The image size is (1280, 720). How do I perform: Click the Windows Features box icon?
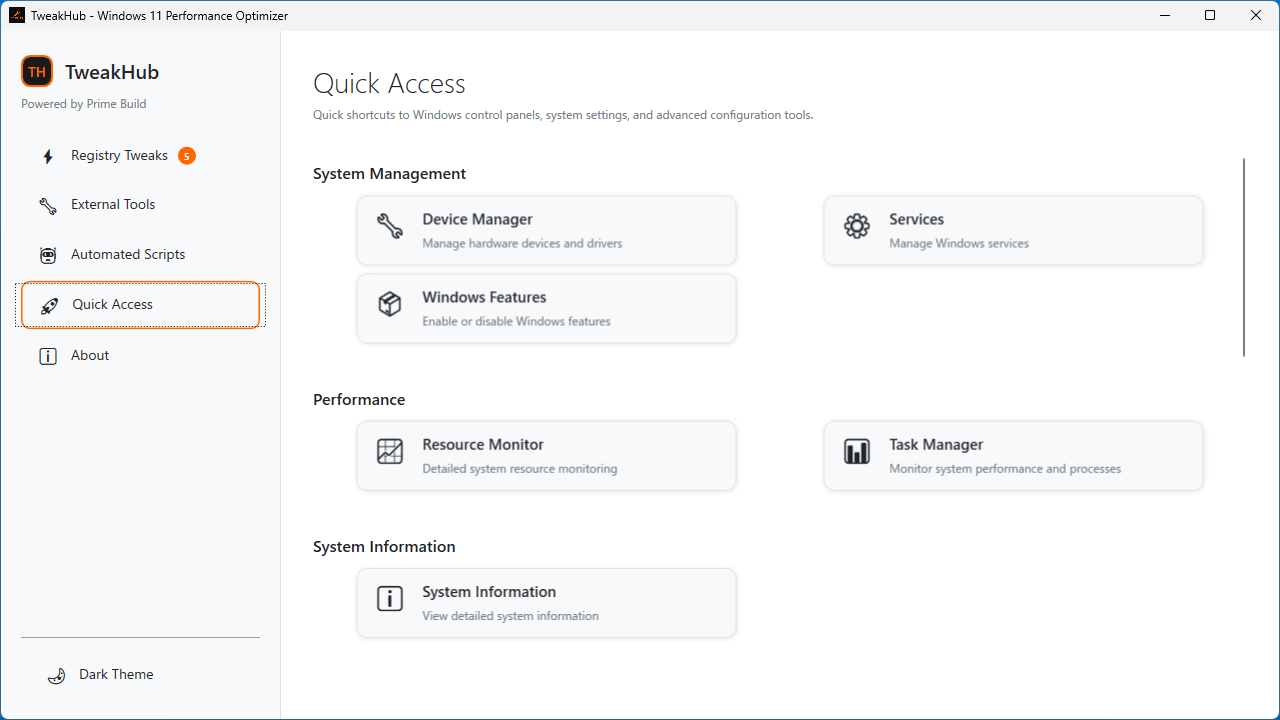click(390, 304)
